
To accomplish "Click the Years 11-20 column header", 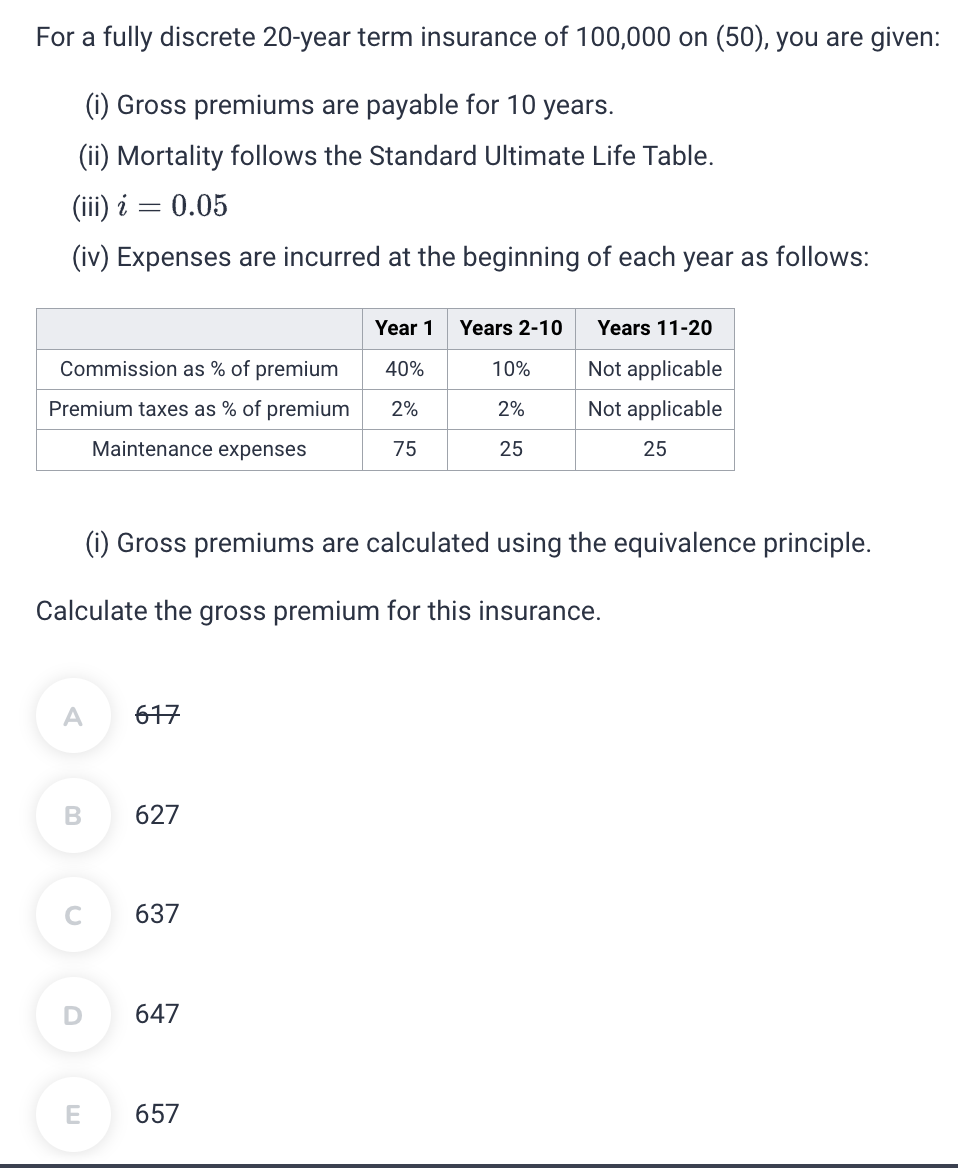I will tap(654, 328).
